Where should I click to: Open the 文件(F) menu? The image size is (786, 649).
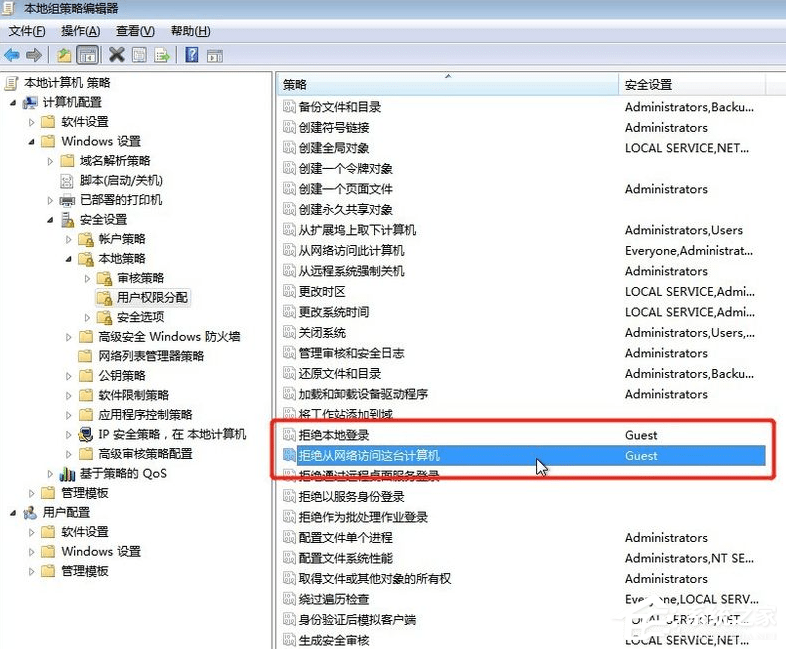(x=27, y=31)
